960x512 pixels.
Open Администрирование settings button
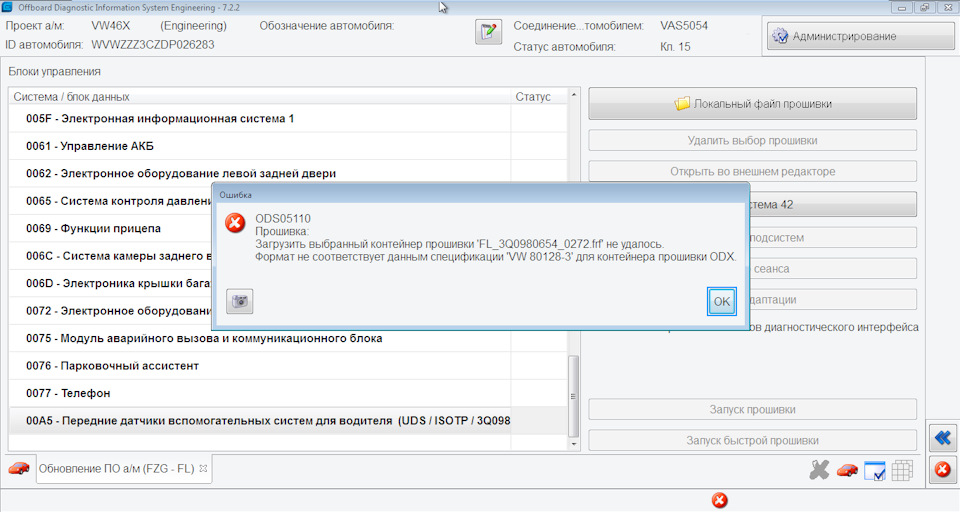[x=860, y=36]
